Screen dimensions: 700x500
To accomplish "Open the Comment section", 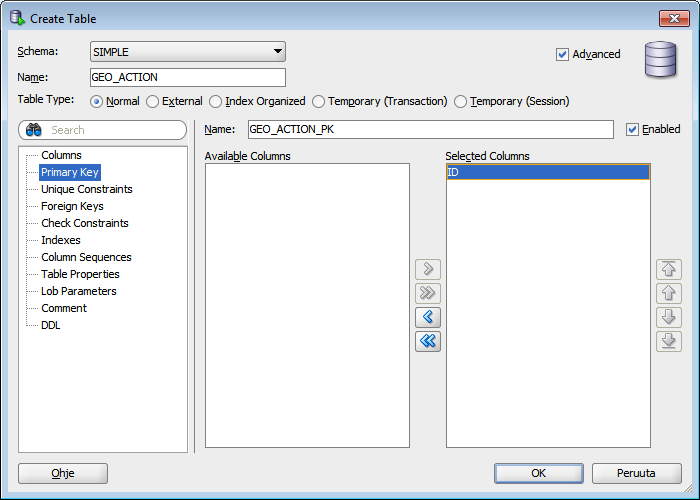I will click(64, 308).
